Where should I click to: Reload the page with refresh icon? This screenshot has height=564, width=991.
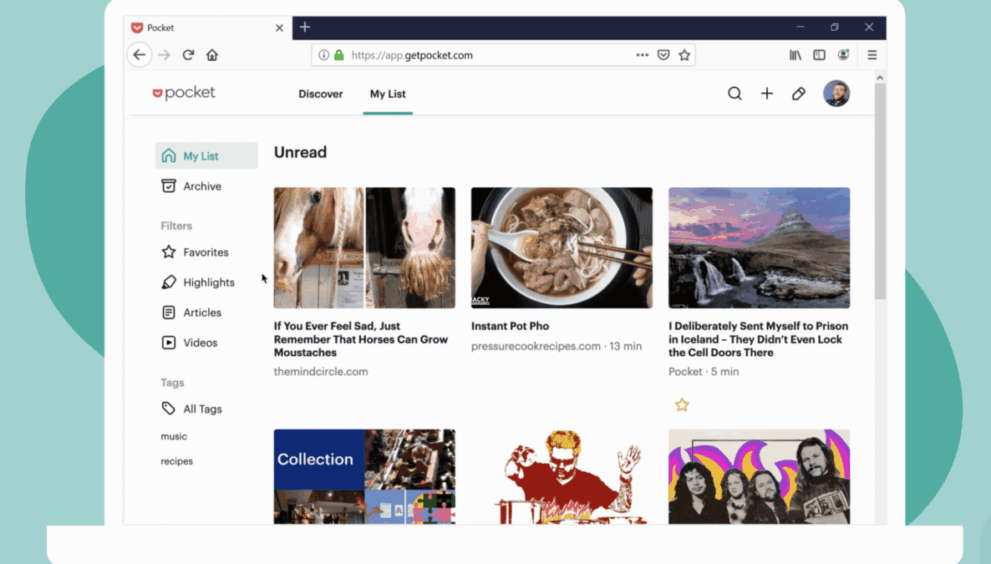coord(188,55)
